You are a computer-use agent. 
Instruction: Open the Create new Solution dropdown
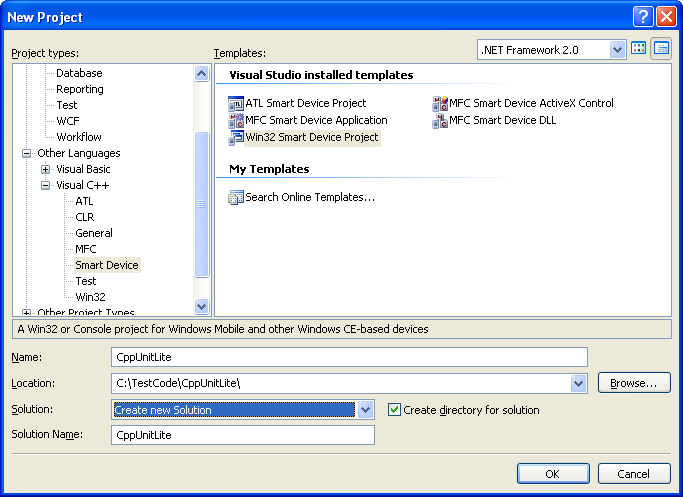(x=365, y=410)
